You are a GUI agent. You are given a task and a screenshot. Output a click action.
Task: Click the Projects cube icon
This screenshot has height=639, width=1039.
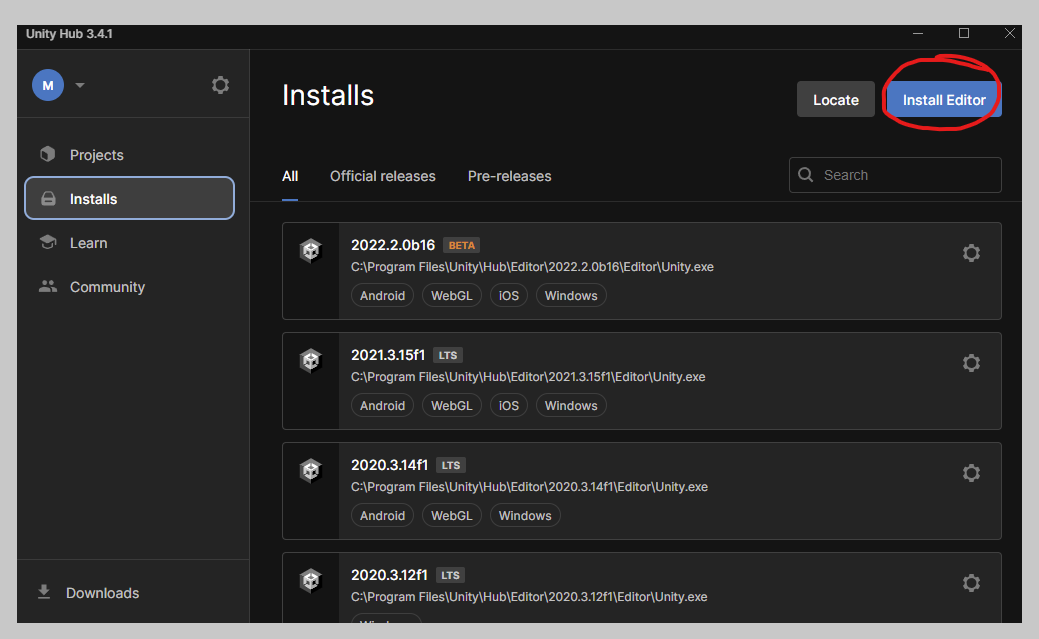[48, 154]
